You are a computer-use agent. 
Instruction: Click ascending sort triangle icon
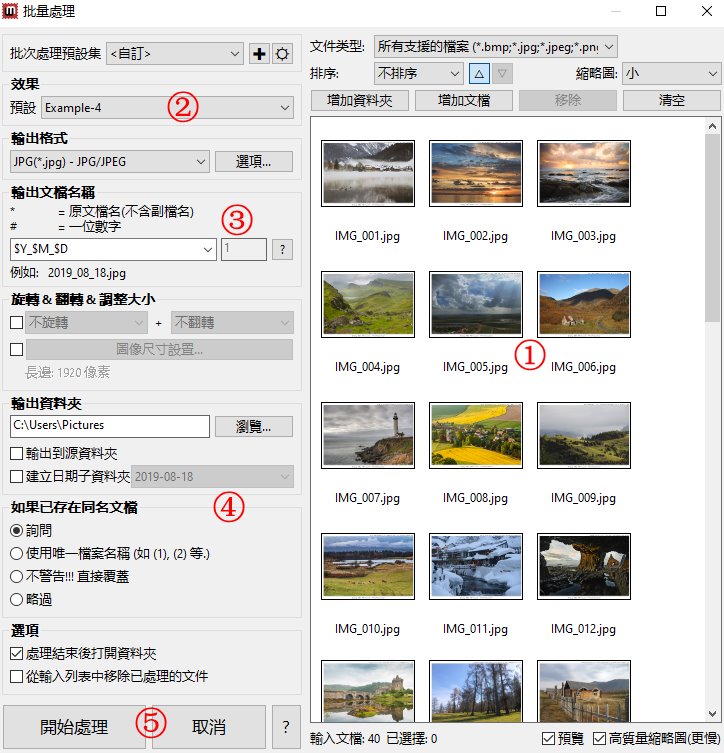478,74
